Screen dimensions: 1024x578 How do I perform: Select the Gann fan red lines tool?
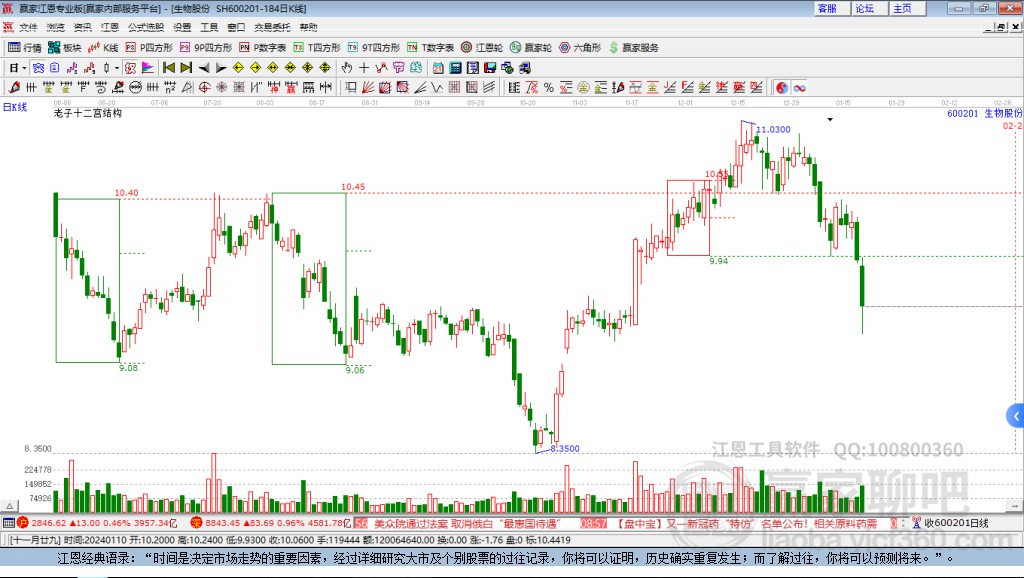coord(368,88)
